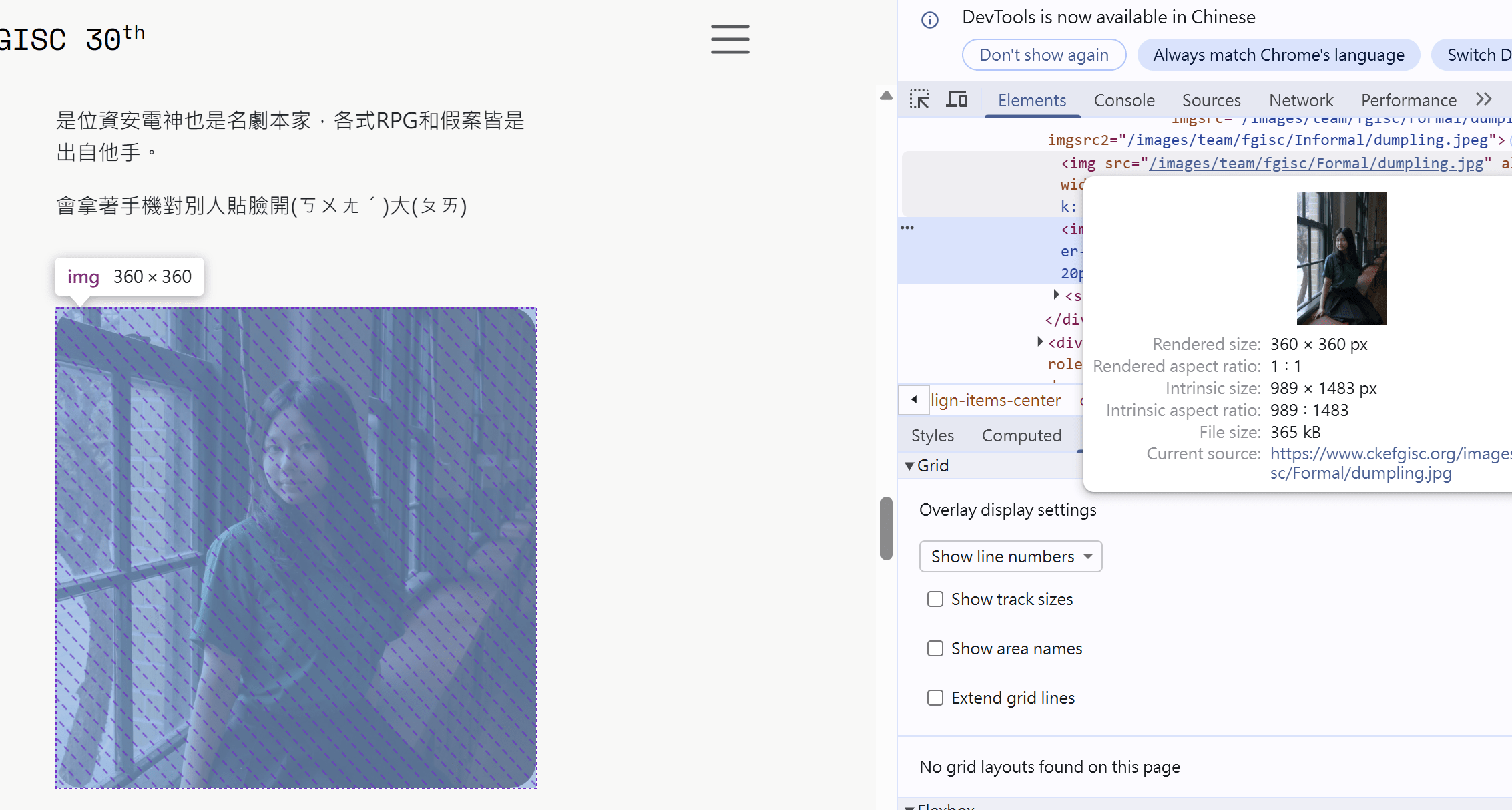The height and width of the screenshot is (810, 1512).
Task: Toggle the device toolbar icon
Action: (x=957, y=100)
